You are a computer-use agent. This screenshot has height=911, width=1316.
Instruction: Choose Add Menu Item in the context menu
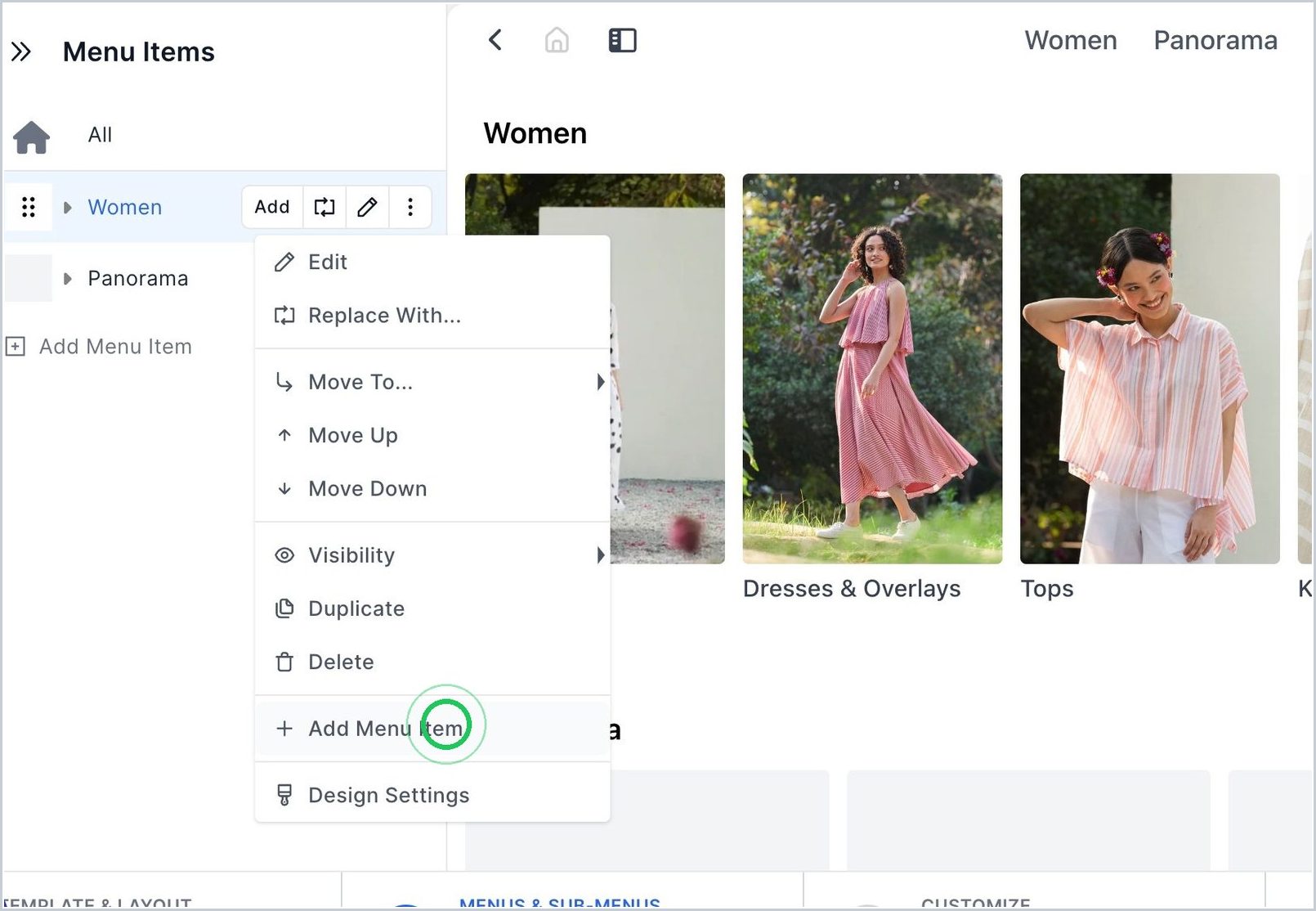tap(432, 729)
